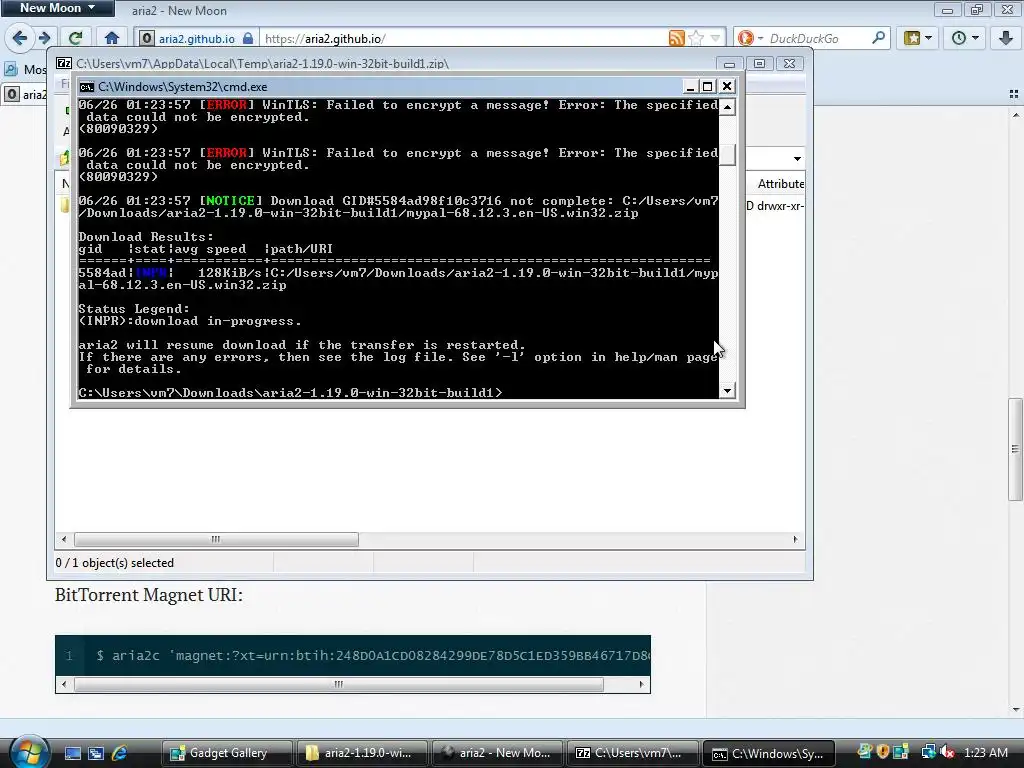The image size is (1024, 768).
Task: Launch Internet Explorer from quick launch
Action: (120, 753)
